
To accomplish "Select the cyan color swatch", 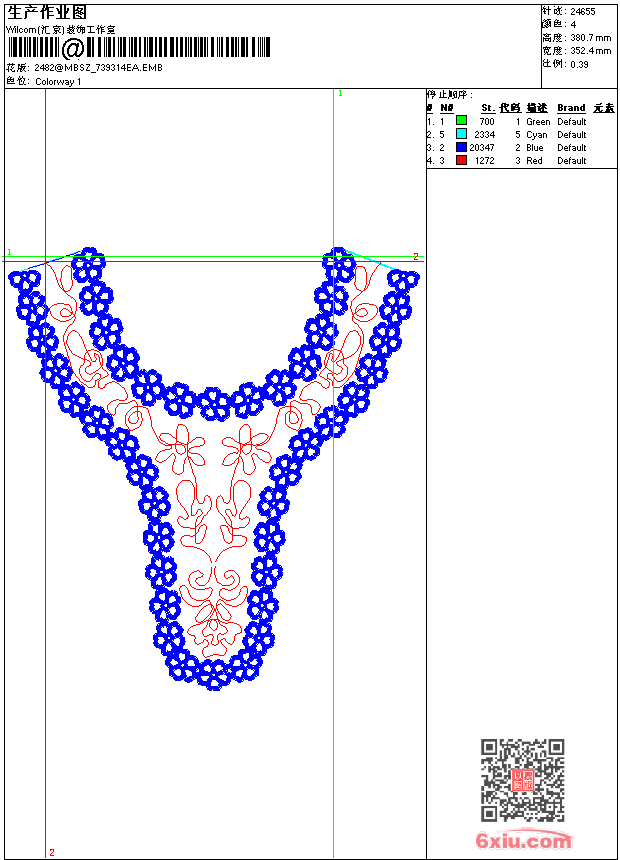I will point(462,134).
